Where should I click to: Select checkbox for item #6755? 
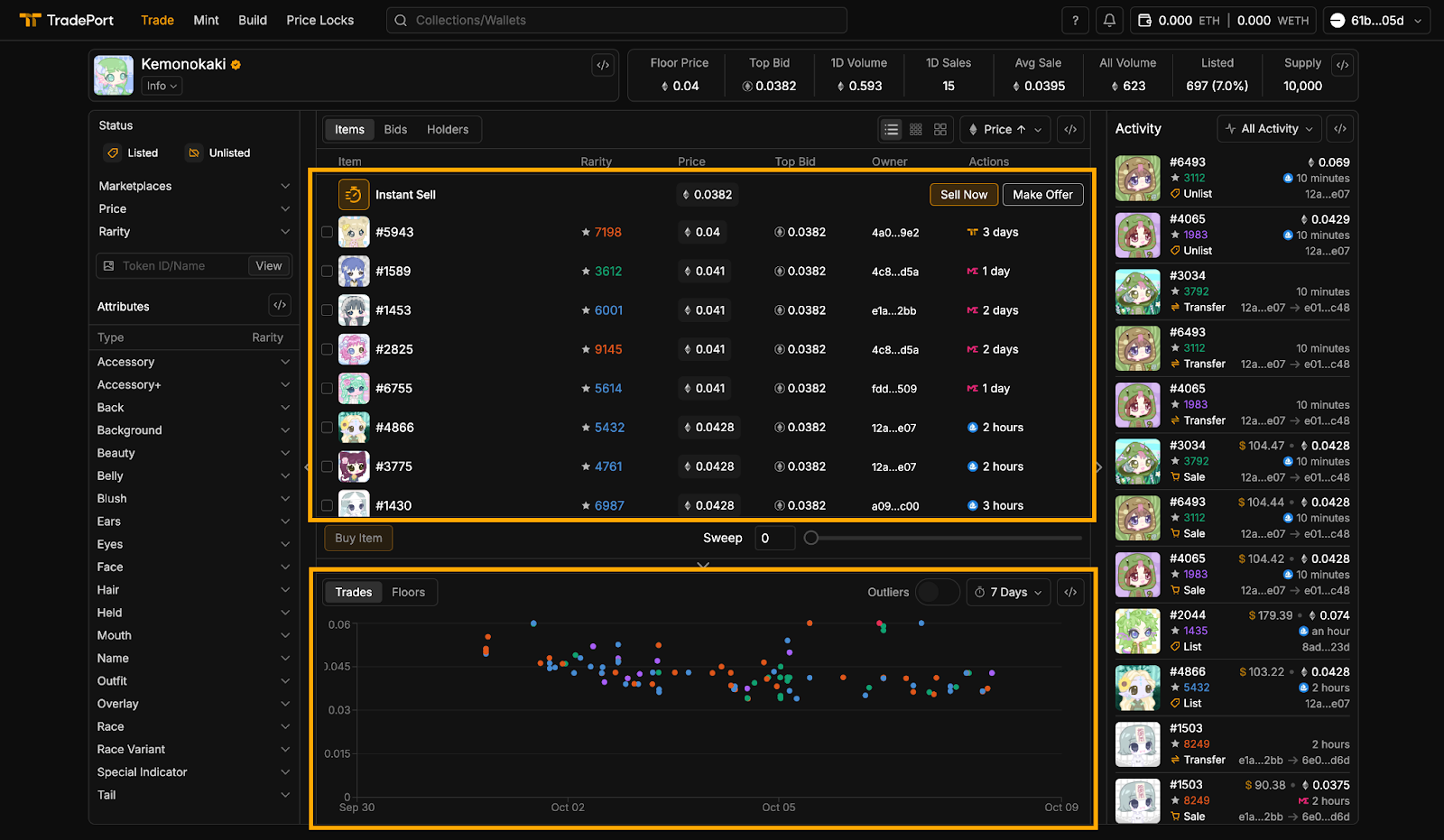tap(328, 388)
